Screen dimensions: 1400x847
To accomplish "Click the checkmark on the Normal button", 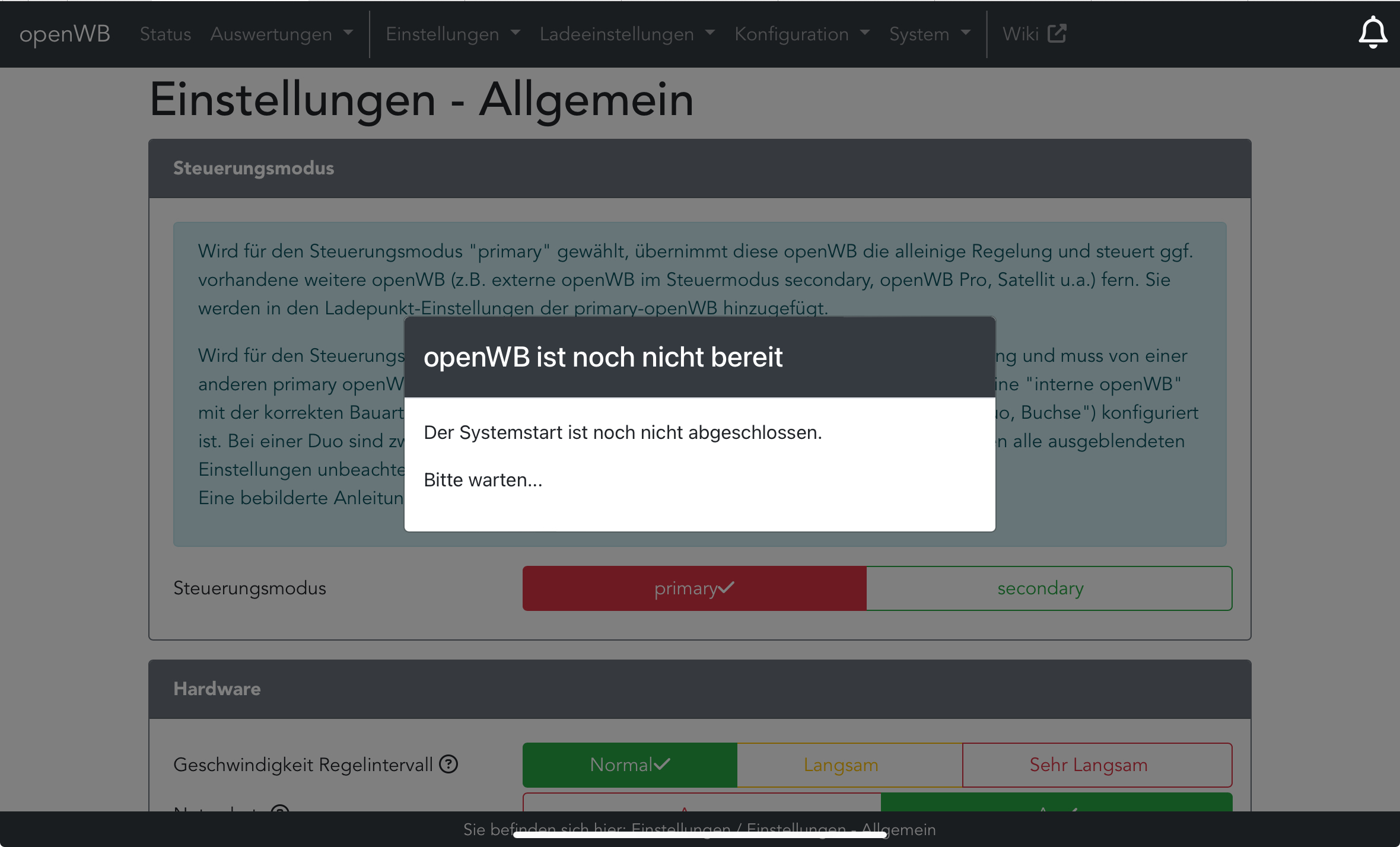I will tap(662, 764).
